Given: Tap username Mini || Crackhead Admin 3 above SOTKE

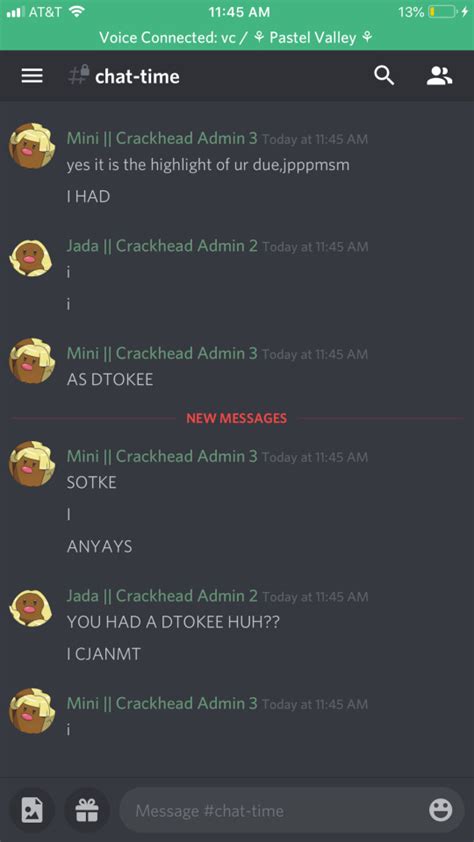Looking at the screenshot, I should 162,456.
